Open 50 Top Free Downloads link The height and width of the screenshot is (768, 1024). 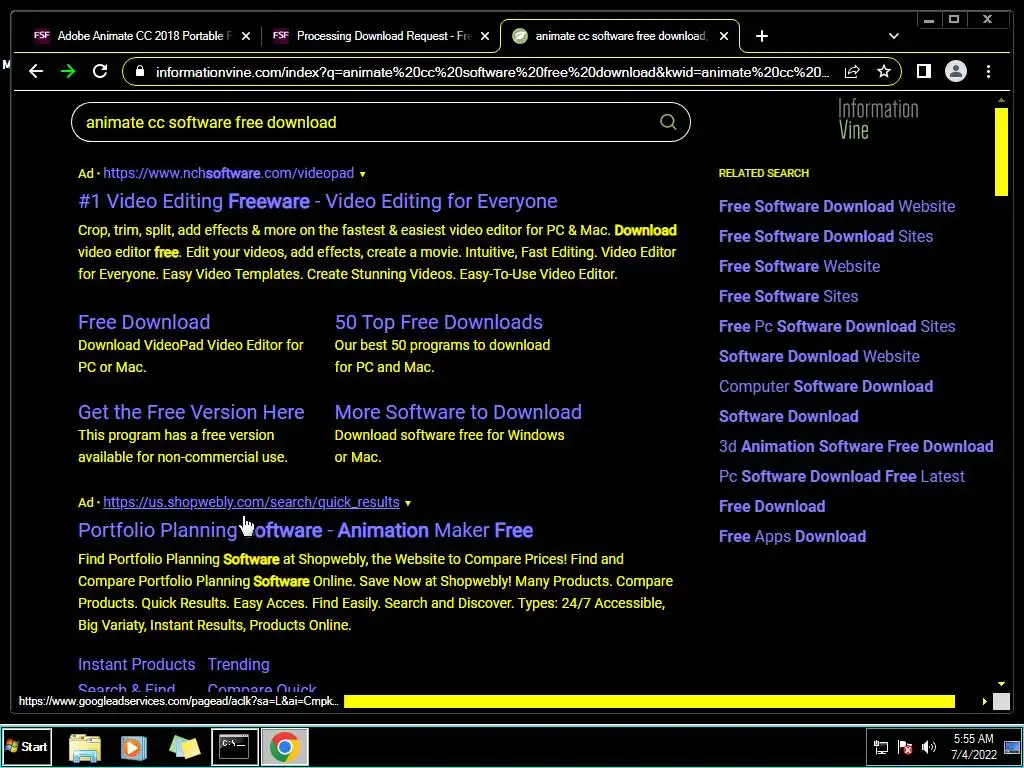coord(438,322)
